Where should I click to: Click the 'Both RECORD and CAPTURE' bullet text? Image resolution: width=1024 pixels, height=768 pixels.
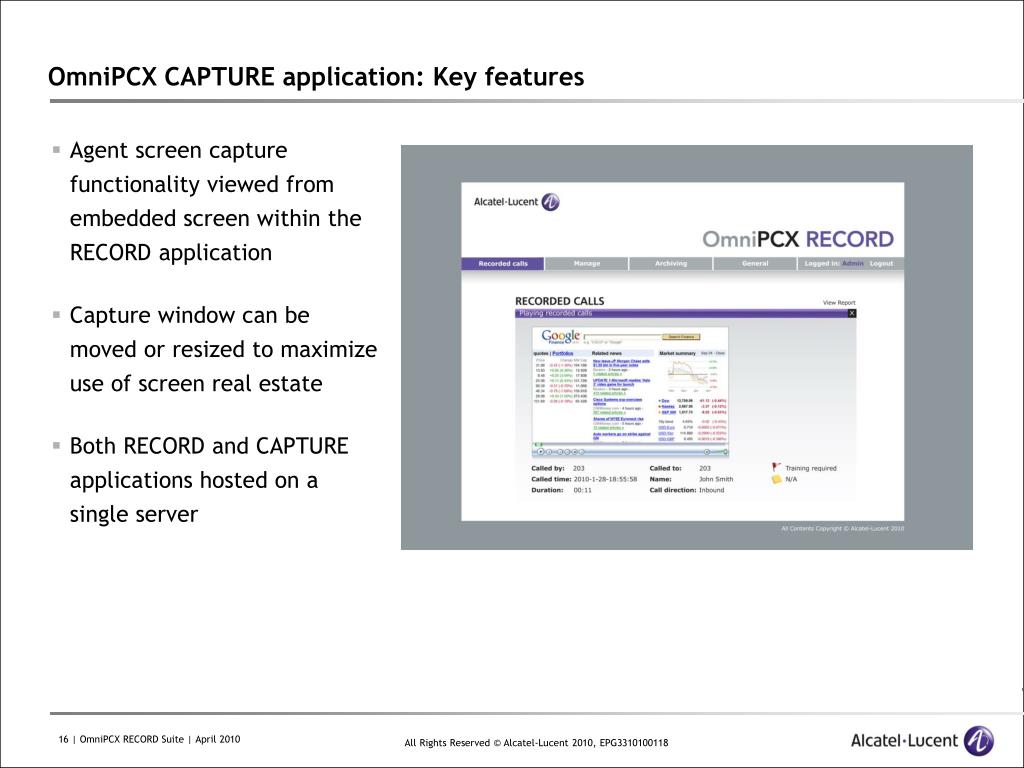[209, 446]
